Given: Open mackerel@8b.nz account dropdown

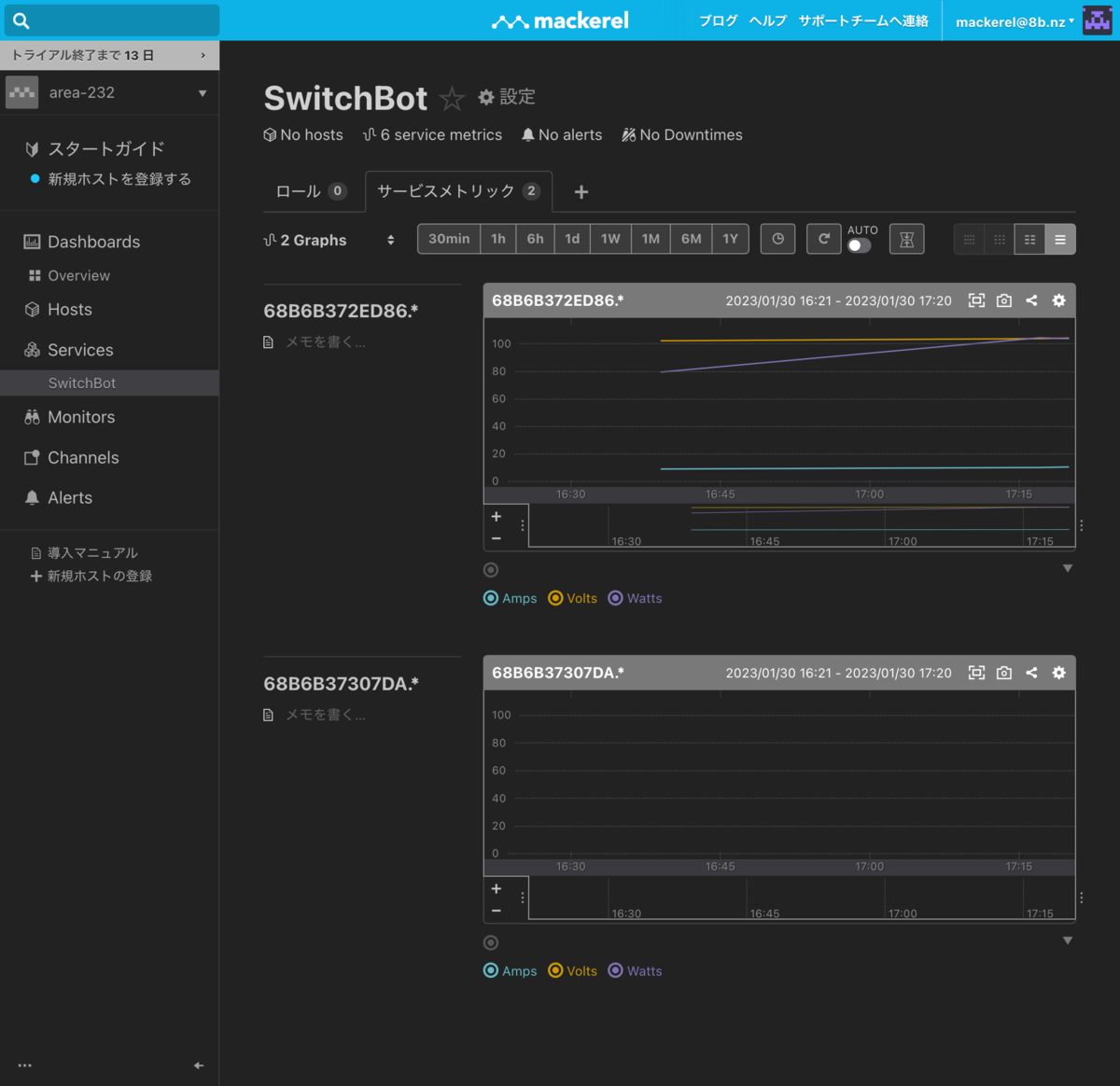Looking at the screenshot, I should tap(1015, 21).
